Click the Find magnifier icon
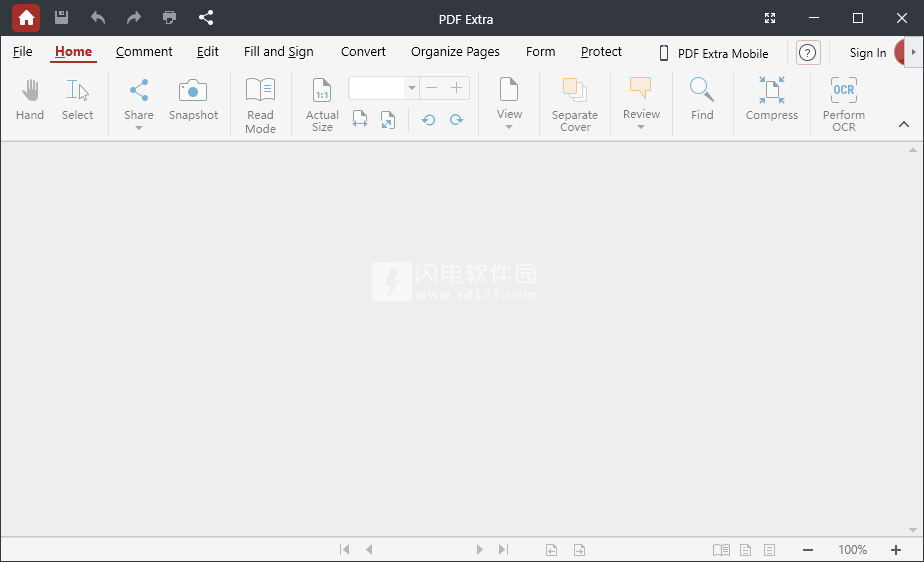The height and width of the screenshot is (562, 924). [x=702, y=91]
